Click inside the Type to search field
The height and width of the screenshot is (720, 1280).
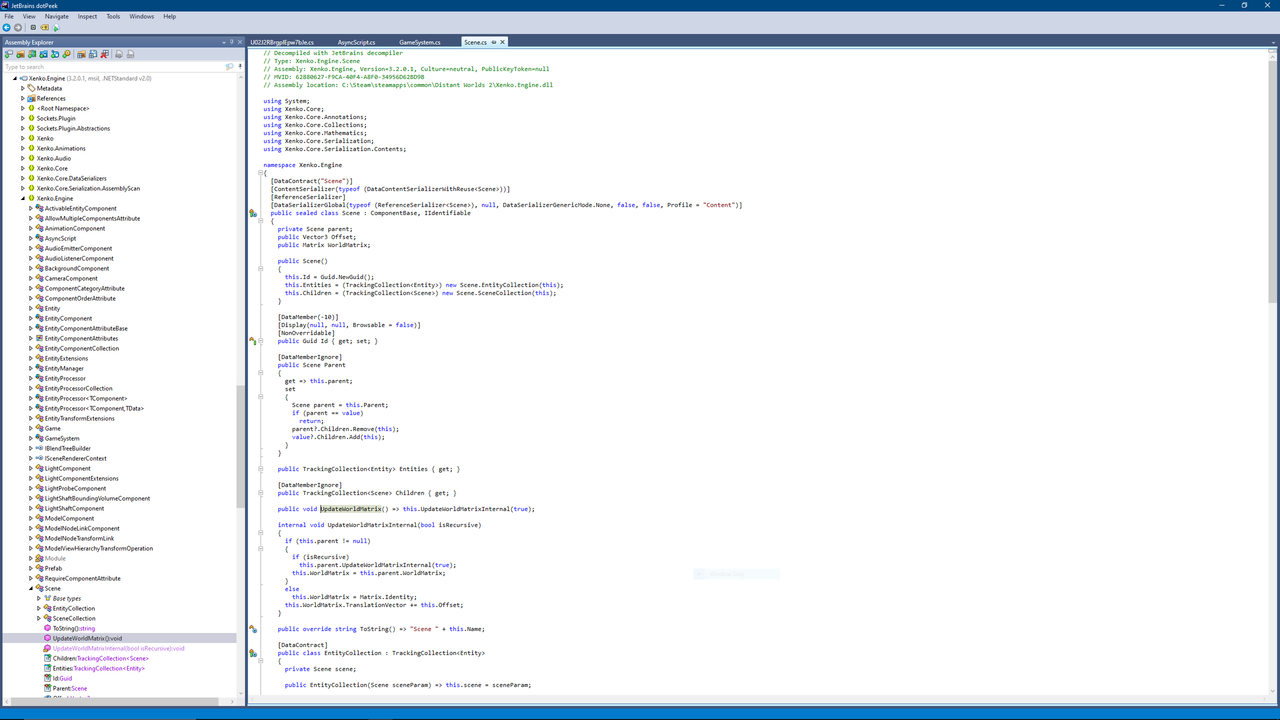click(112, 67)
